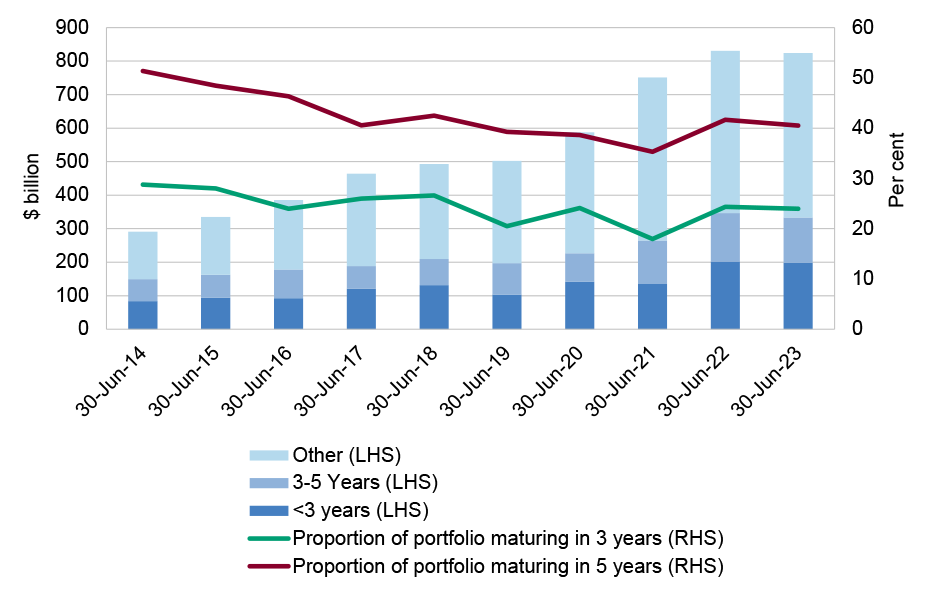Click "60" on the Per cent axis
Screen dimensions: 926x597
(x=863, y=27)
